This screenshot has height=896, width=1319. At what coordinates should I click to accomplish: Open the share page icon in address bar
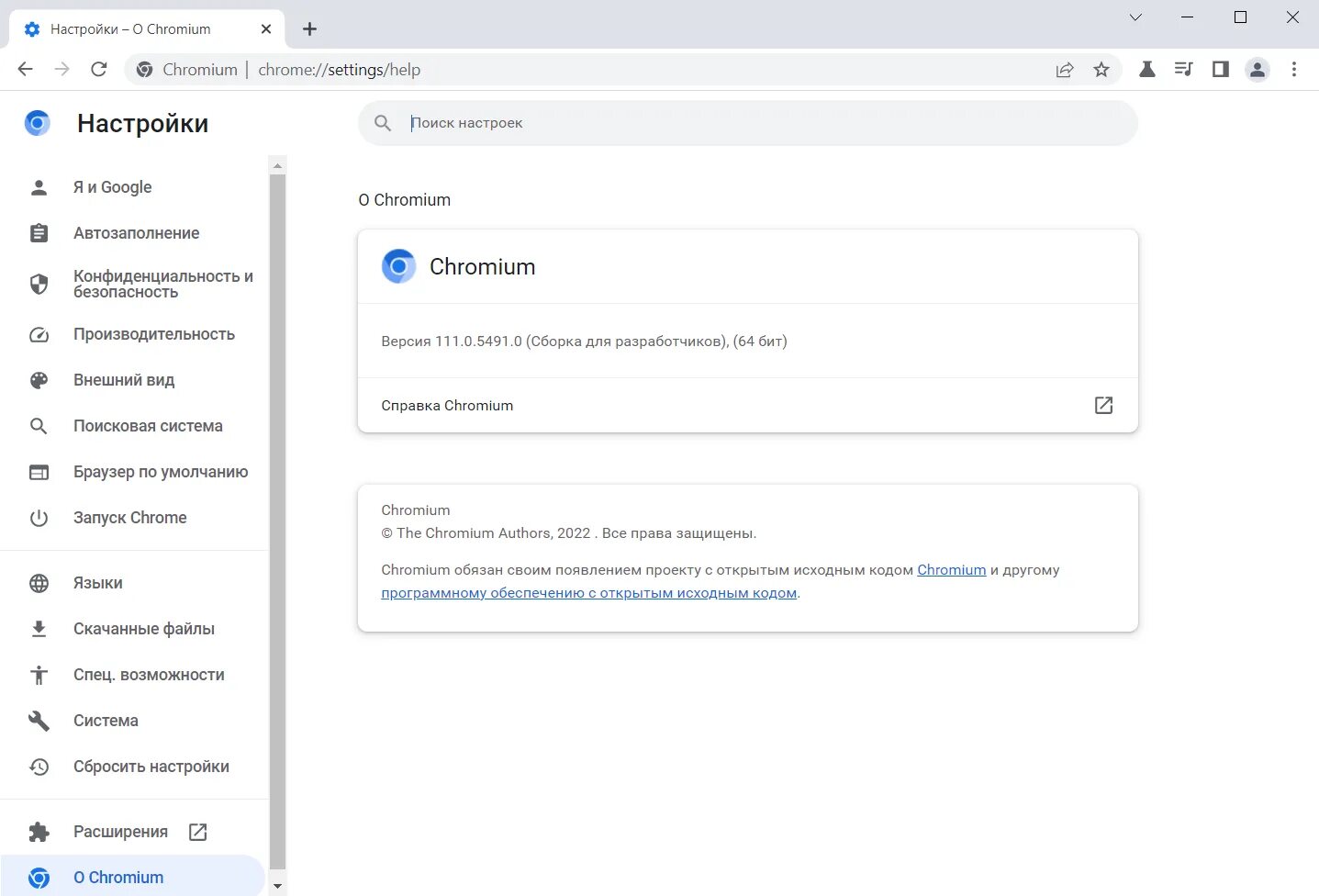[x=1065, y=70]
